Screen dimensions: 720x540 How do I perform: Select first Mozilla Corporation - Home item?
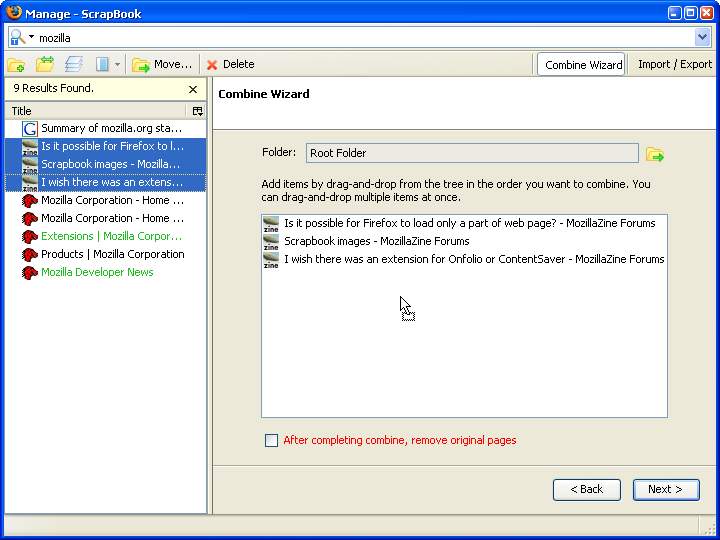point(105,200)
